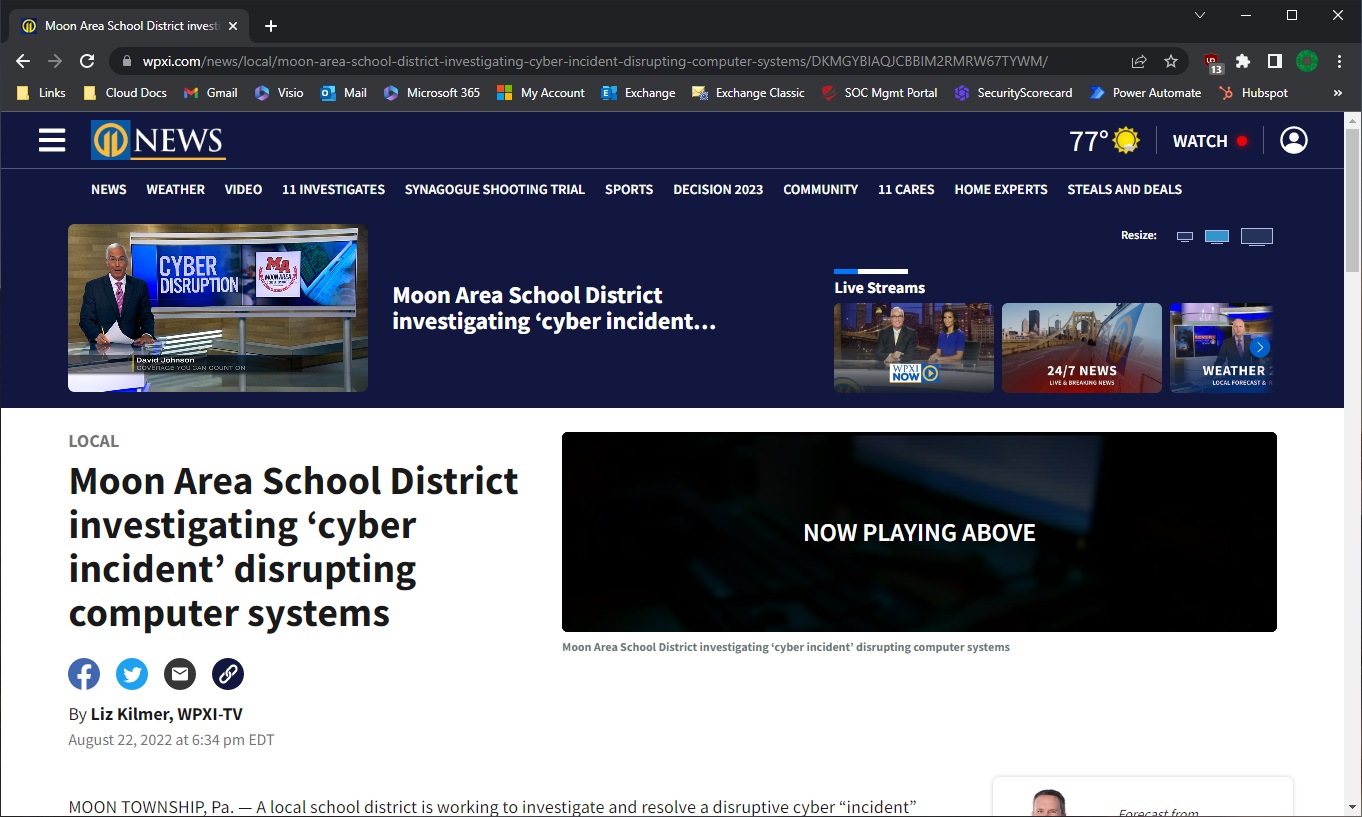Screen dimensions: 1362x817
Task: Select largest video resize option
Action: 1257,237
